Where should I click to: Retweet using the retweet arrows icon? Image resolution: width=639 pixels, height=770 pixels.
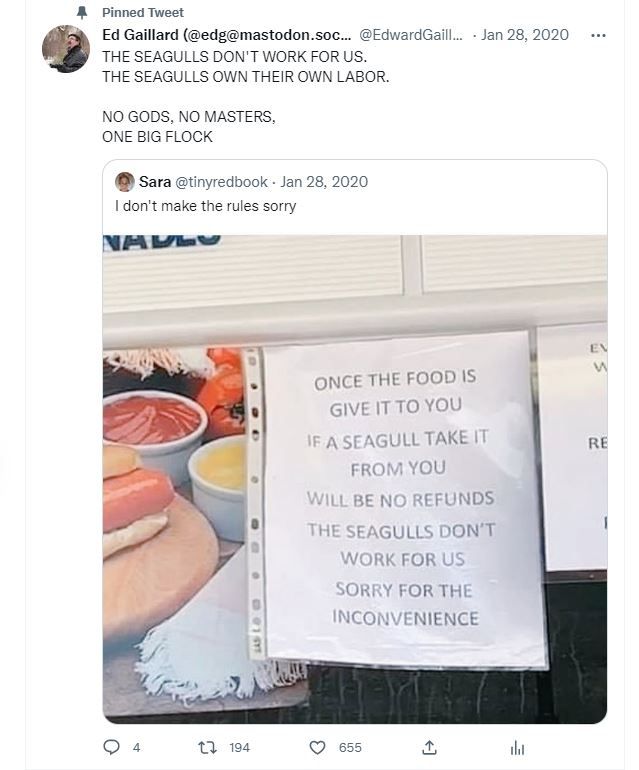pos(205,747)
